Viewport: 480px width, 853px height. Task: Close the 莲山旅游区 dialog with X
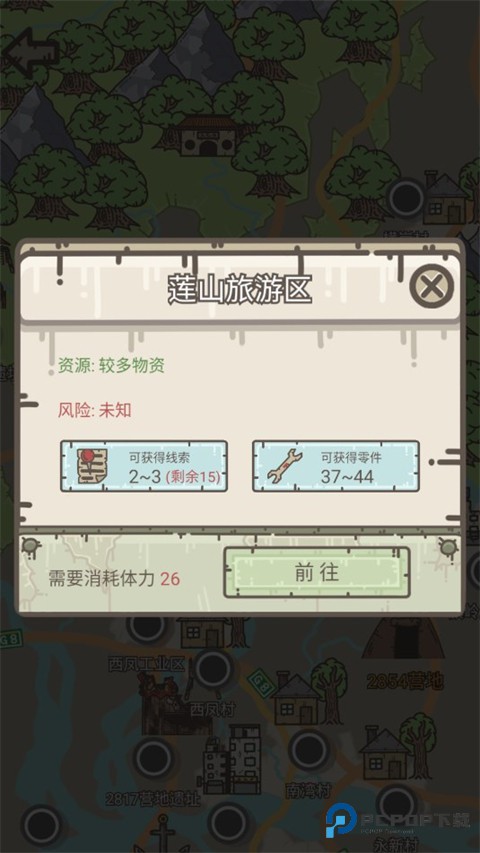click(x=432, y=286)
